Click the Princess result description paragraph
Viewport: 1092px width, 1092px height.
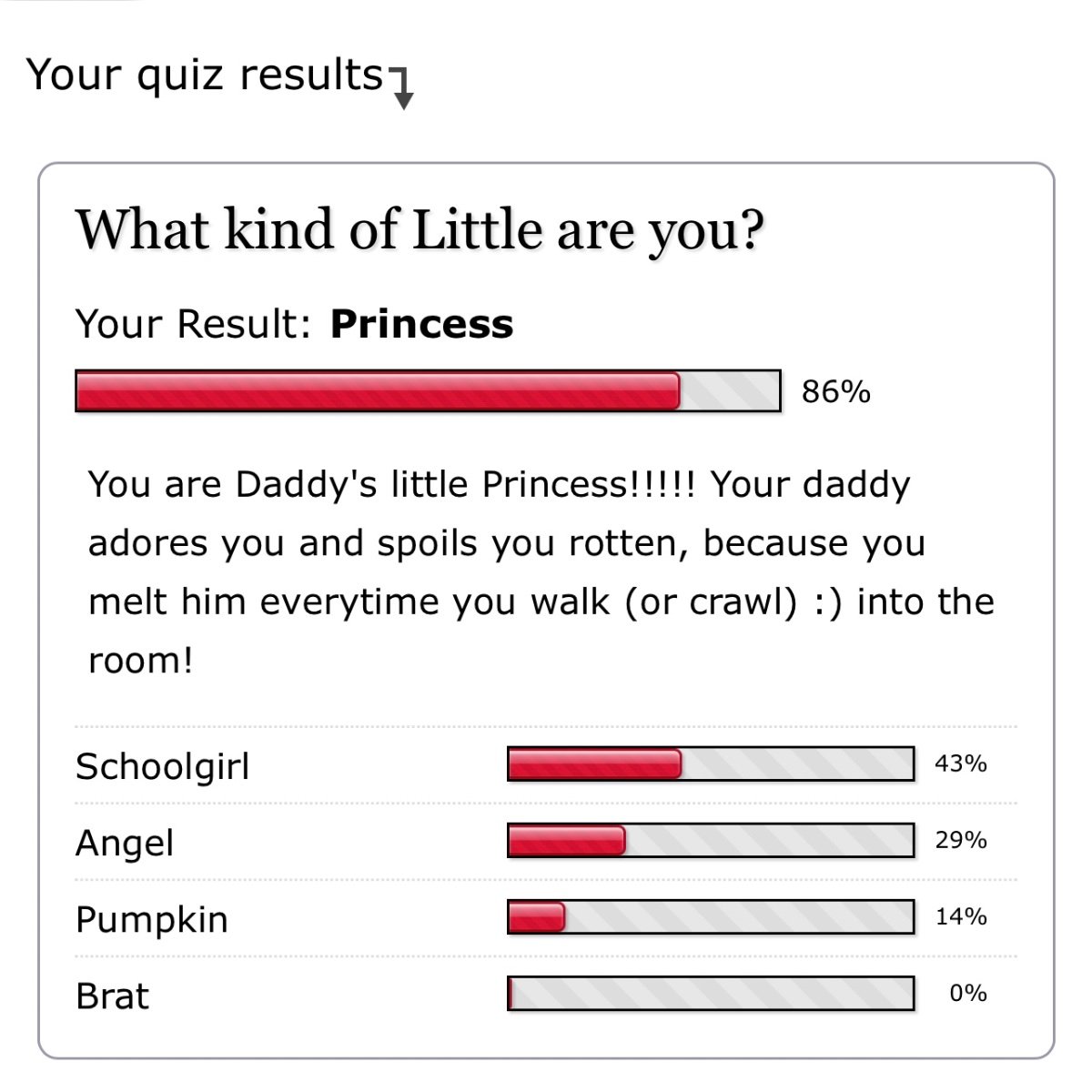coord(541,571)
